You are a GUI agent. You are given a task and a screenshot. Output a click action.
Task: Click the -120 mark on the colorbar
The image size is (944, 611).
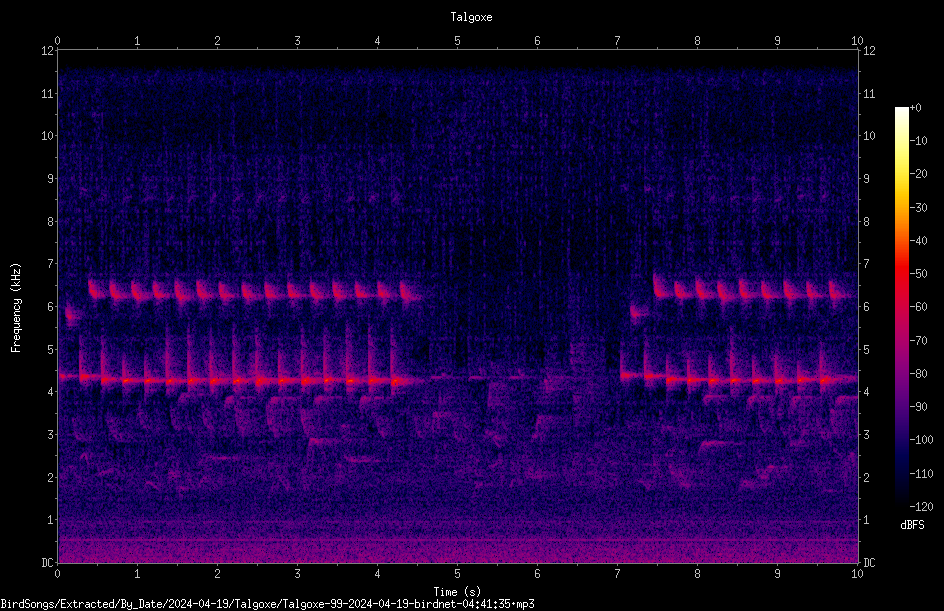coord(921,506)
